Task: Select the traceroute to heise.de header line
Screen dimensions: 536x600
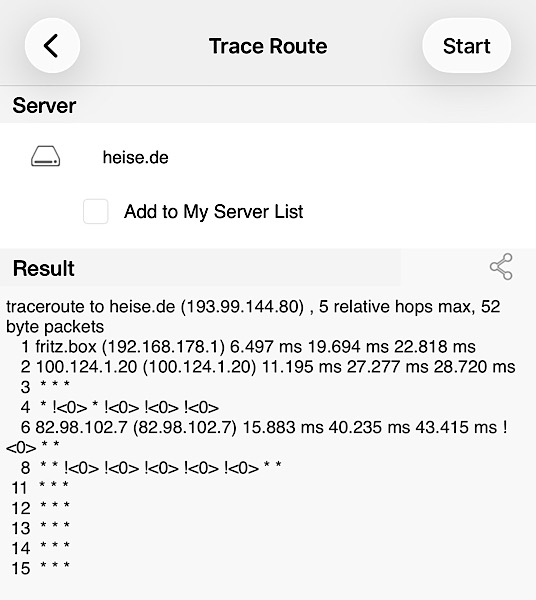Action: pos(253,316)
